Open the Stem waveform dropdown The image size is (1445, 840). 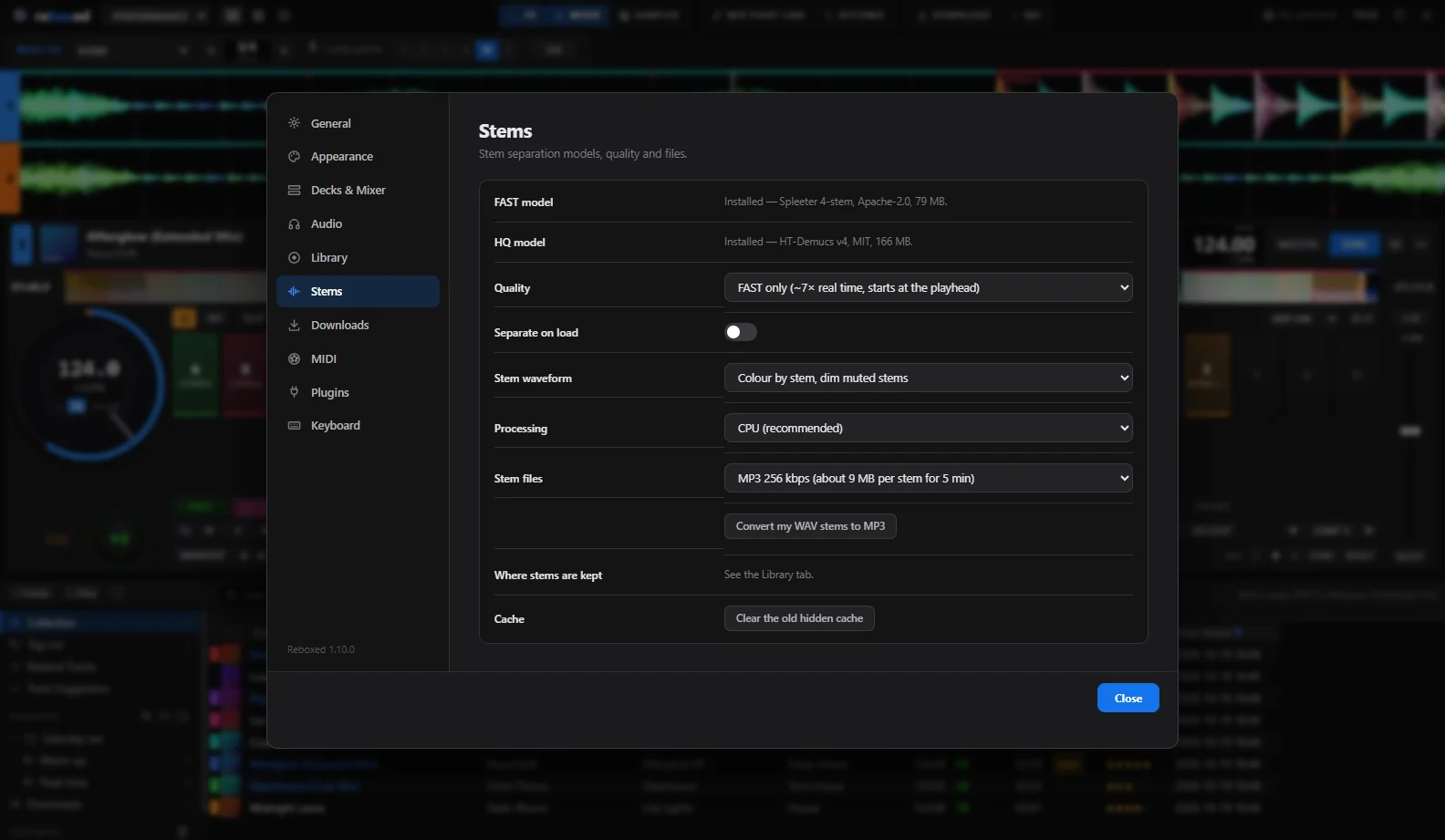coord(928,378)
